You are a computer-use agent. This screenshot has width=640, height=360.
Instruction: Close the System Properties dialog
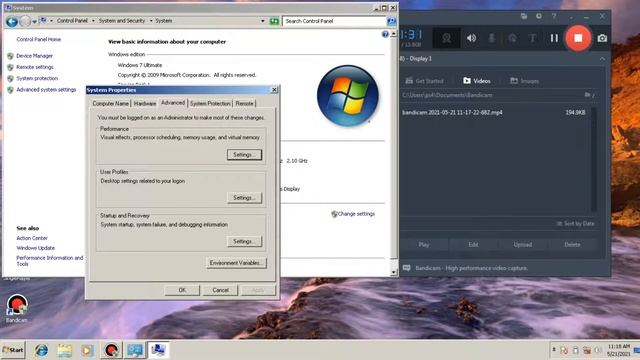(x=274, y=90)
